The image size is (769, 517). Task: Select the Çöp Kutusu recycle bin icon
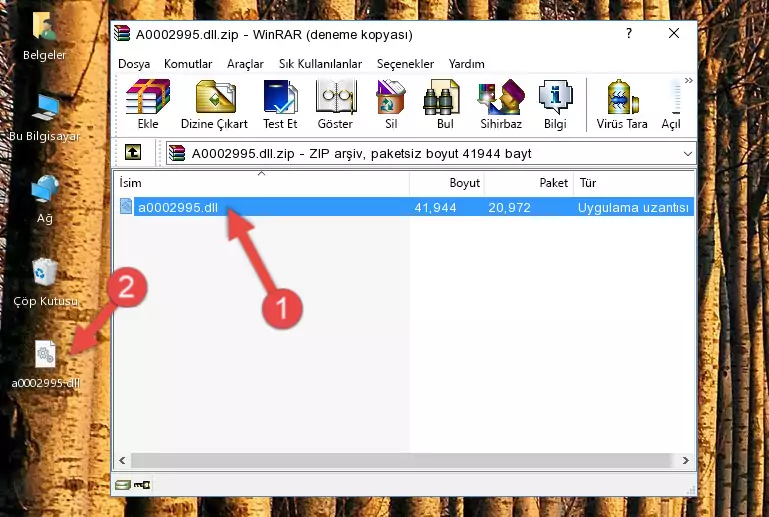point(45,282)
